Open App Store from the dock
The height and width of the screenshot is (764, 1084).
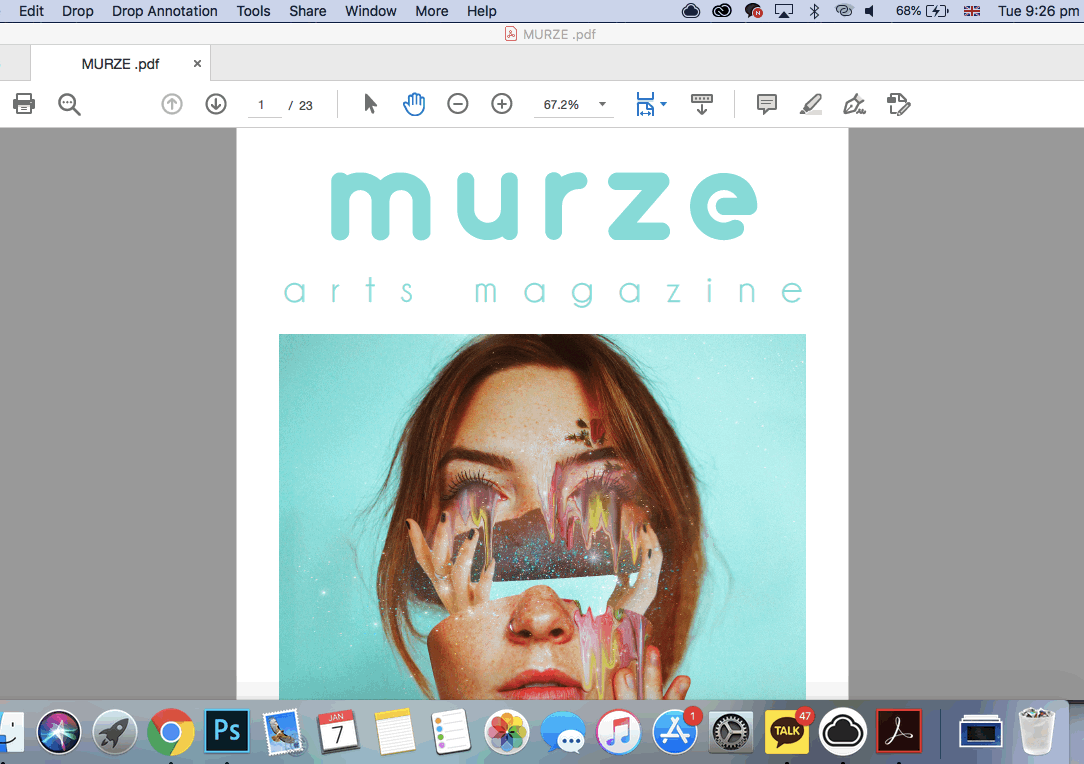pos(675,732)
